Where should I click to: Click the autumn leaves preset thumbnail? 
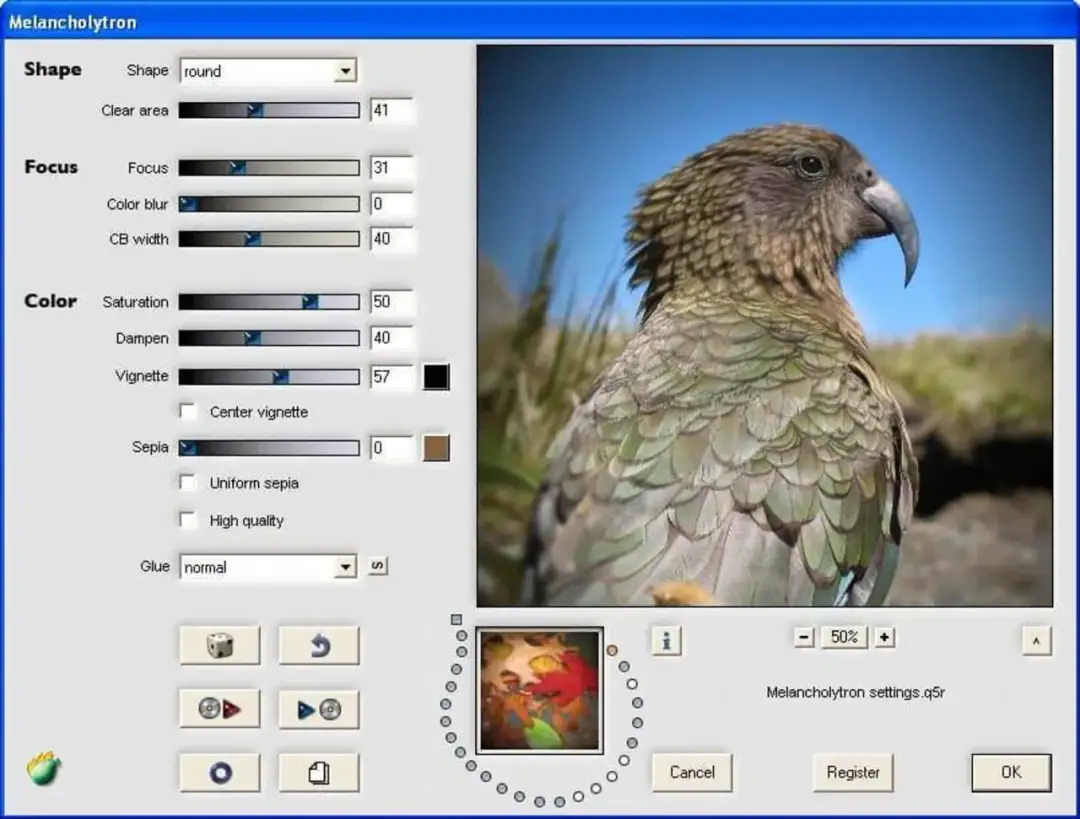(539, 689)
